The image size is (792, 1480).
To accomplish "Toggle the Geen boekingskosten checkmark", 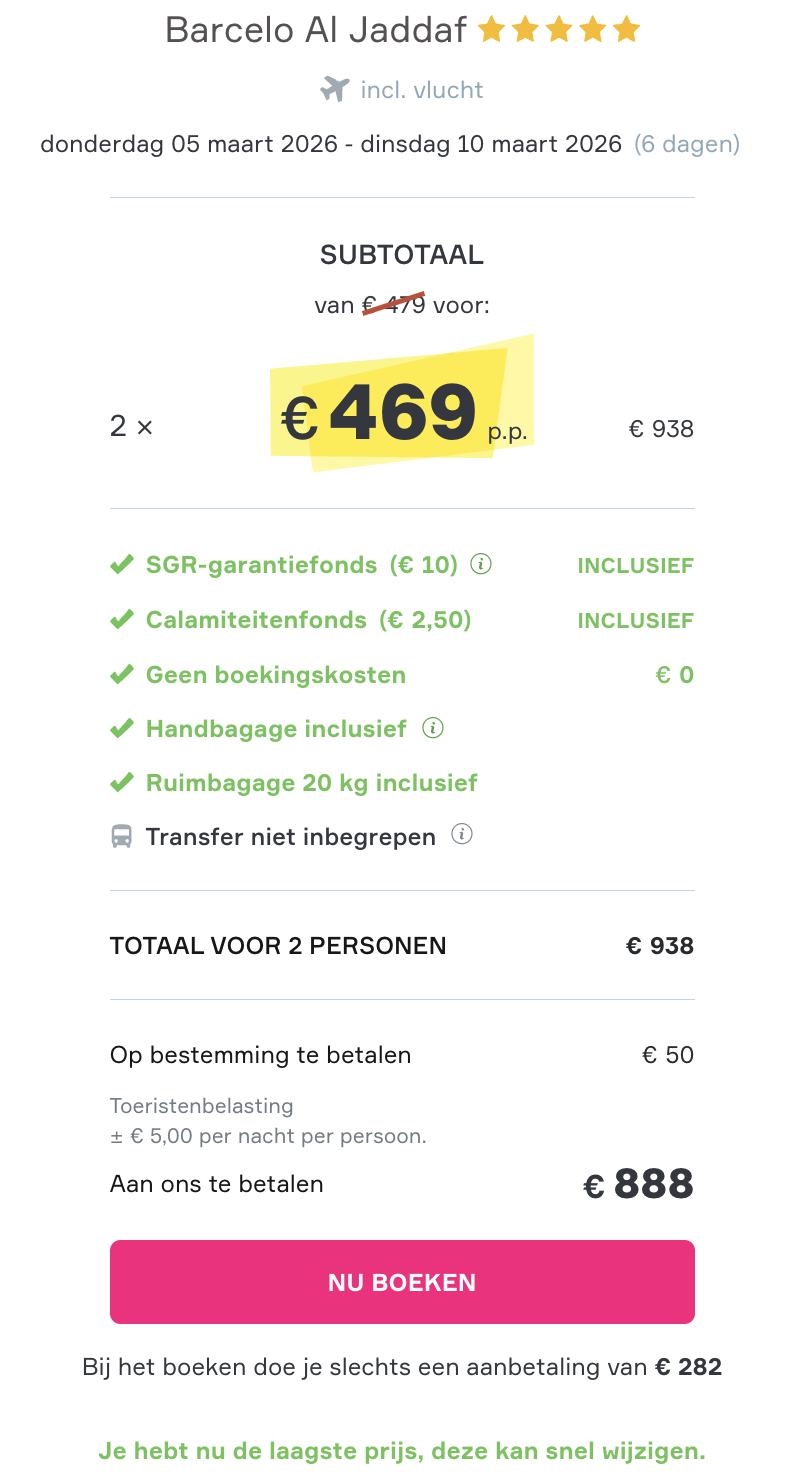I will tap(122, 674).
